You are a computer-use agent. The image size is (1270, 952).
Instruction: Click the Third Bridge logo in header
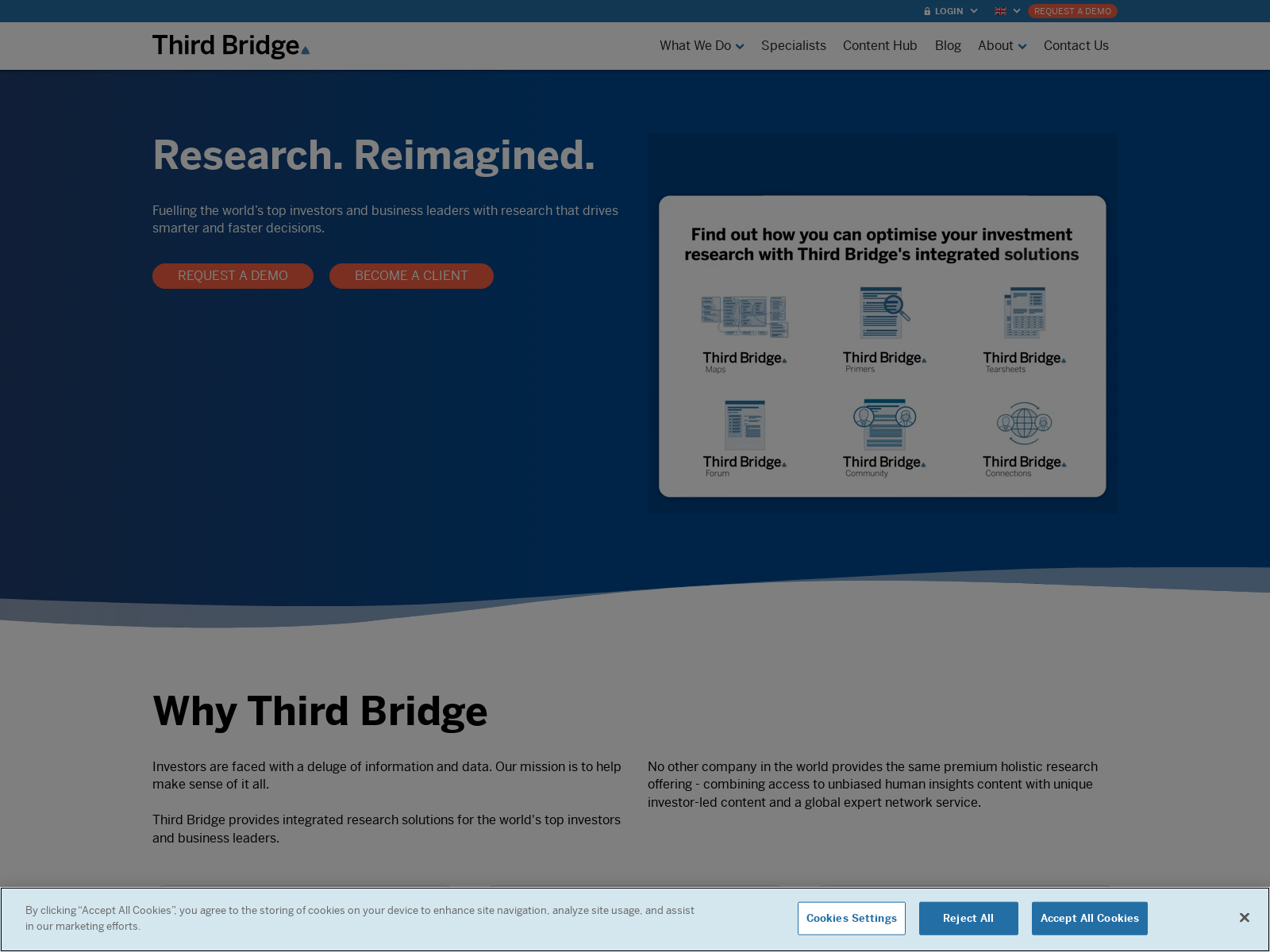pyautogui.click(x=231, y=46)
